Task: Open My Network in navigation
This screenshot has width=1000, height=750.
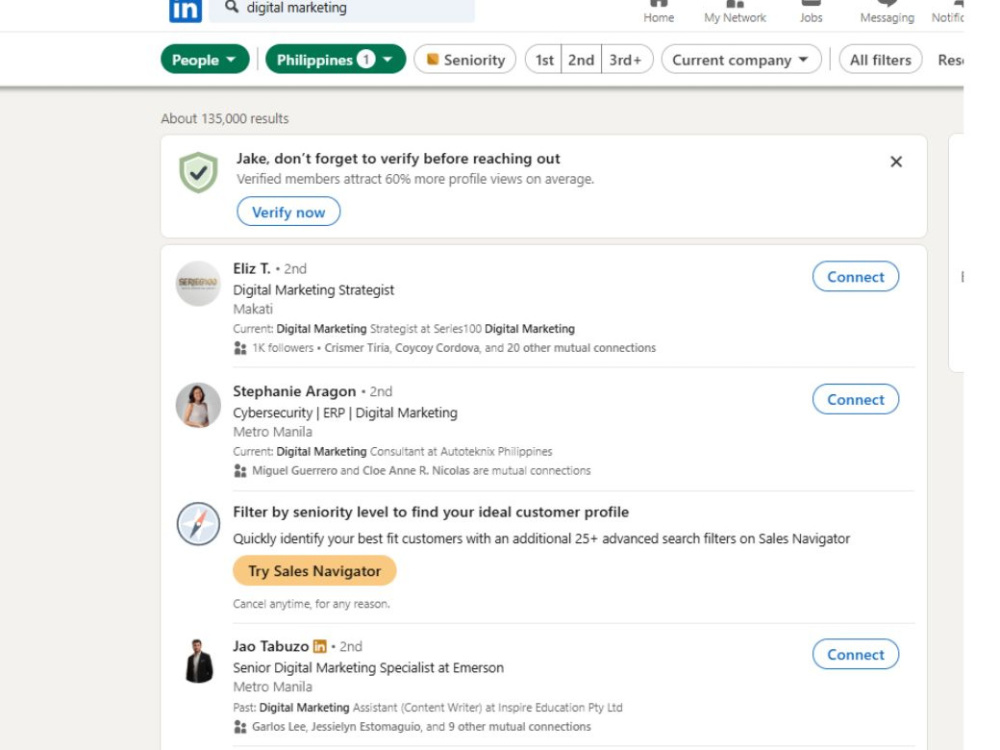Action: click(x=735, y=11)
